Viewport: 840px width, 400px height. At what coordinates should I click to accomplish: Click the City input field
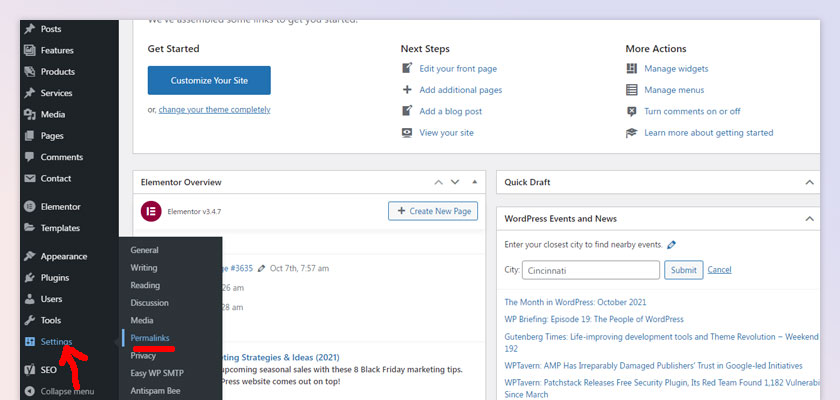click(591, 270)
